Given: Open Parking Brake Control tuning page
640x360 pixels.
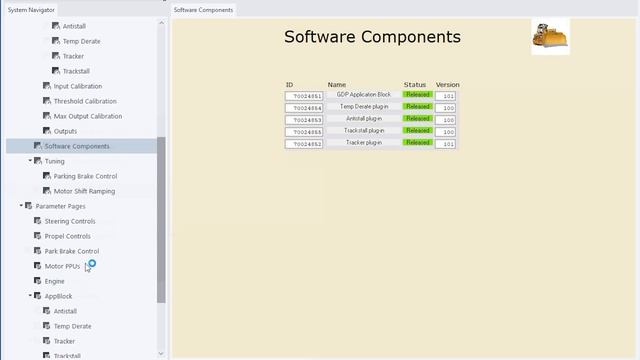Looking at the screenshot, I should tap(85, 176).
